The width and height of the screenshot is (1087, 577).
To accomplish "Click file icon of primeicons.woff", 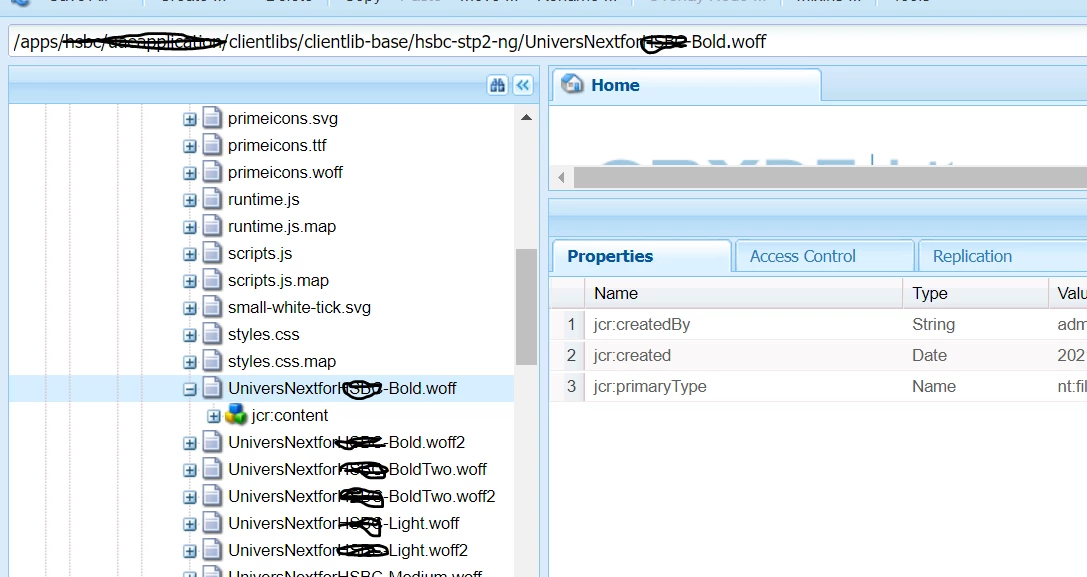I will (212, 173).
